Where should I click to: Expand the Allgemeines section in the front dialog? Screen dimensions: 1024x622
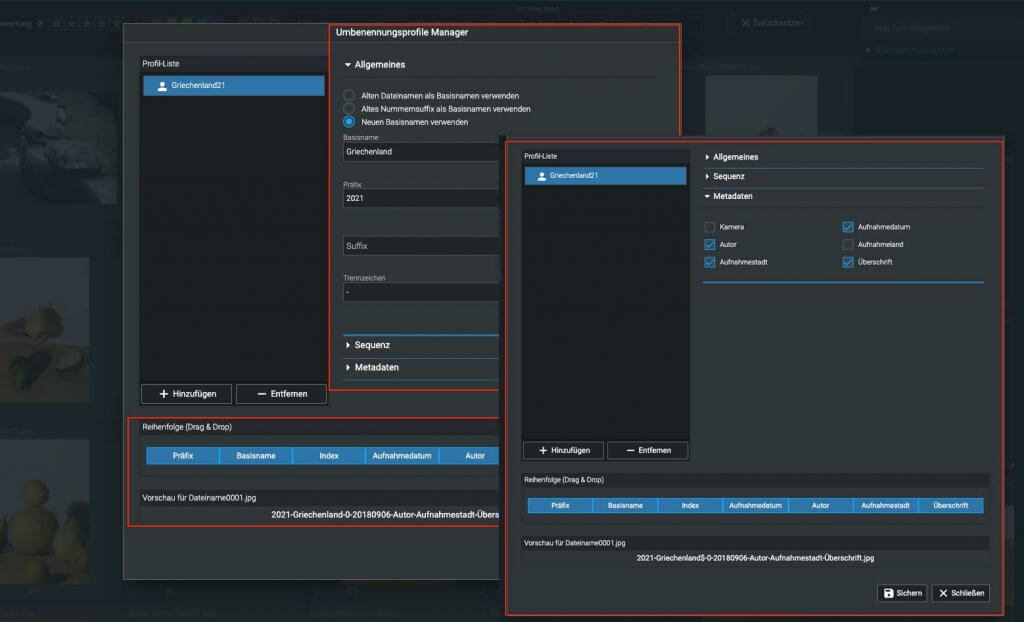point(708,157)
